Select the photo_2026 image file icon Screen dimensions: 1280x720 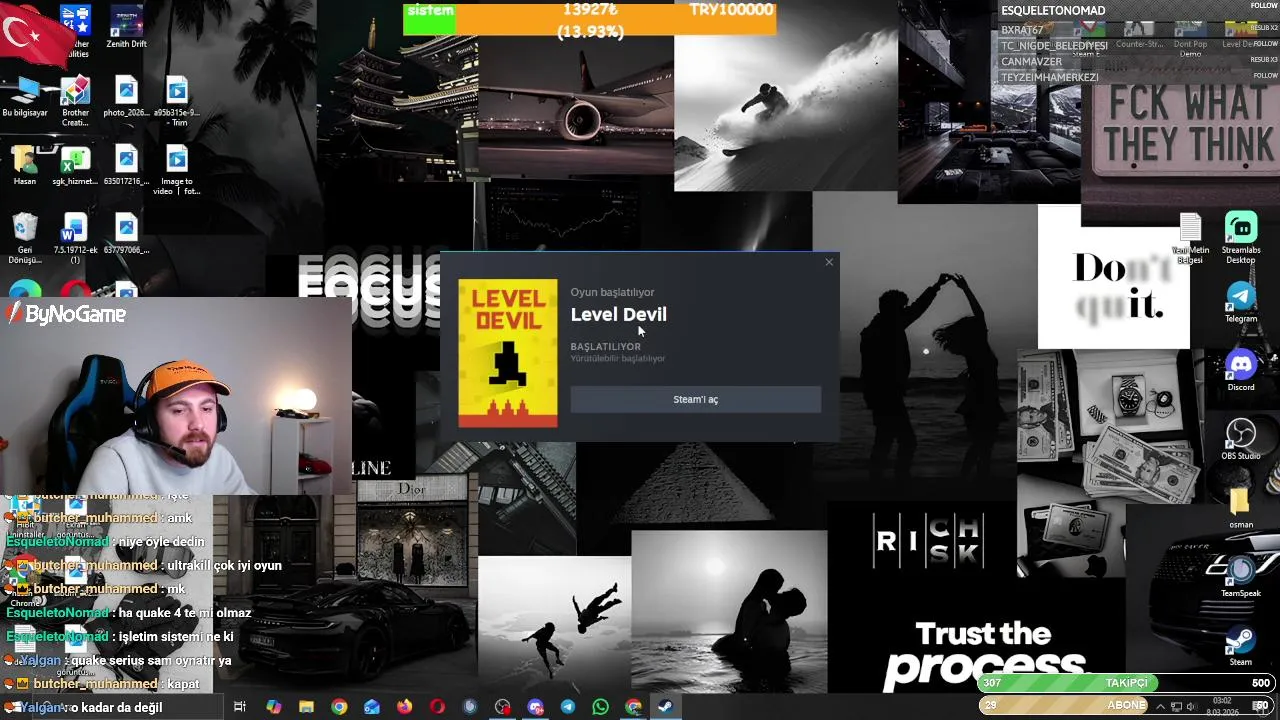click(x=125, y=97)
